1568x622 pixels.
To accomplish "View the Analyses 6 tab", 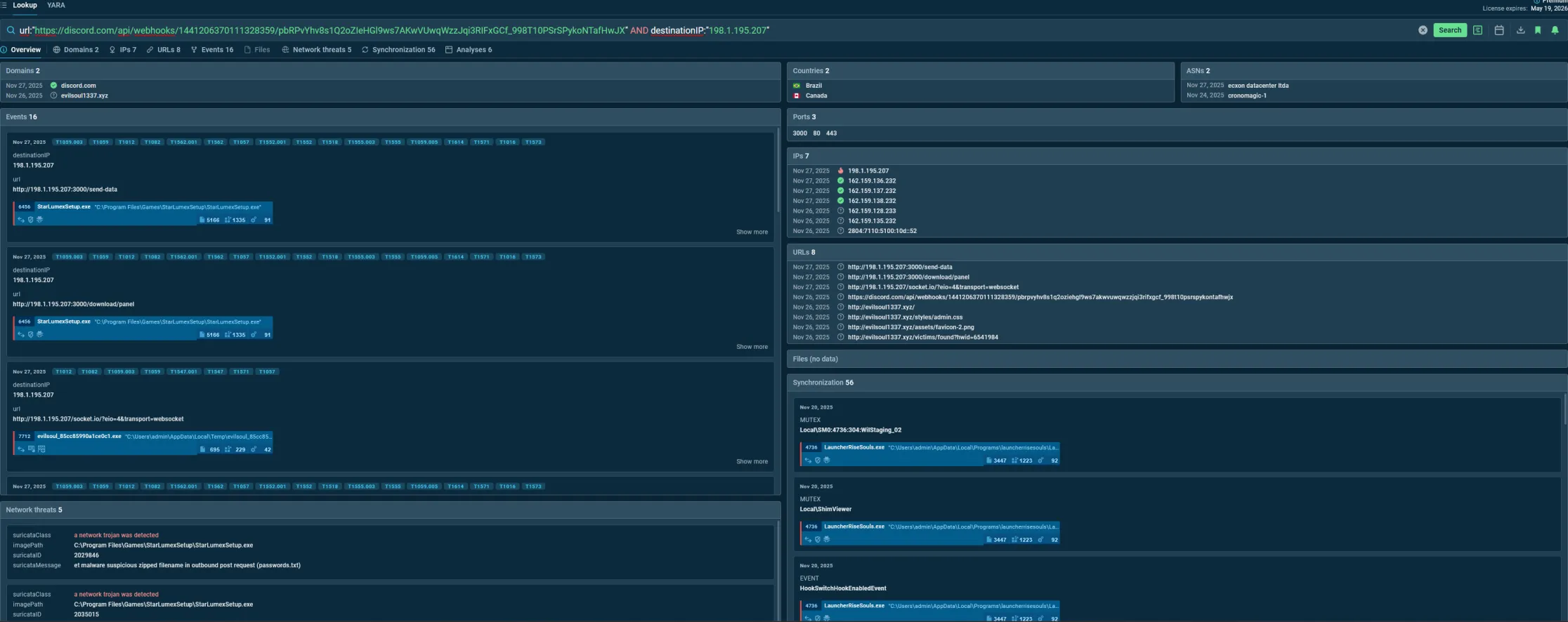I will click(x=469, y=50).
